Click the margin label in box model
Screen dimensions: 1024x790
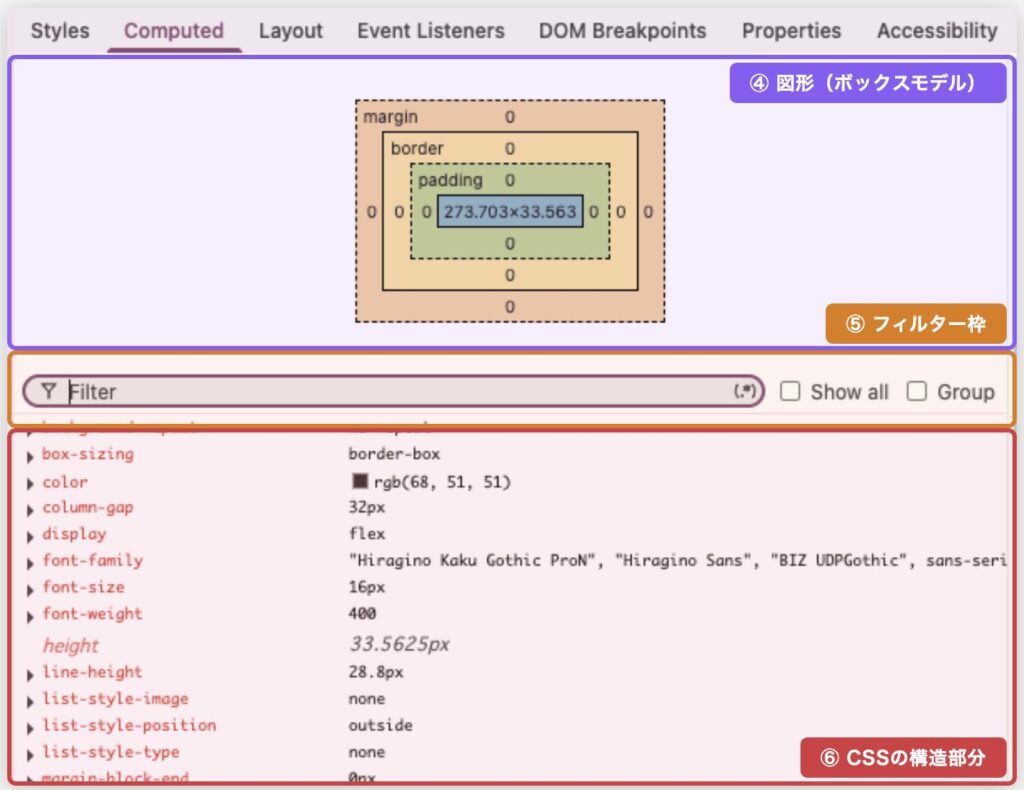(x=390, y=117)
